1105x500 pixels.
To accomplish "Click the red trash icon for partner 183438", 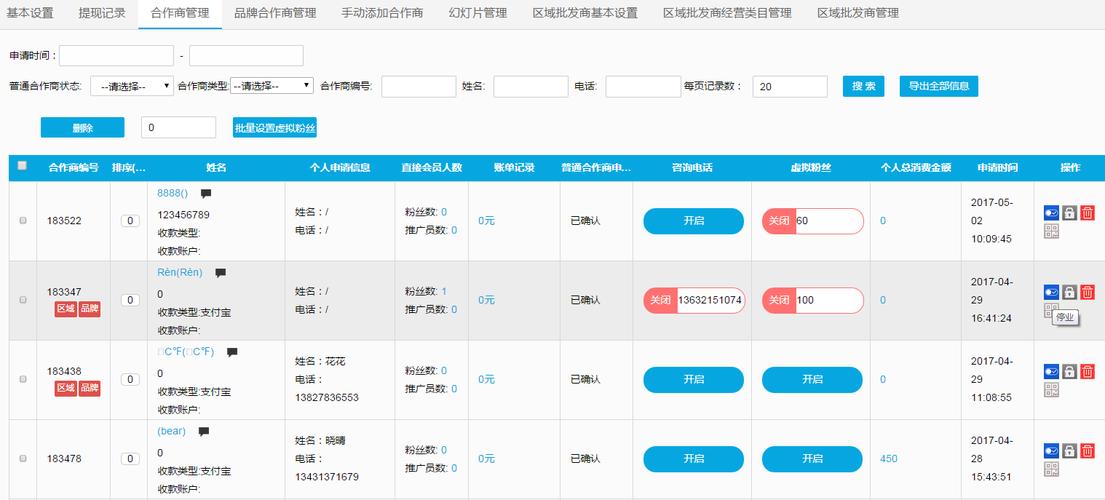I will 1087,371.
